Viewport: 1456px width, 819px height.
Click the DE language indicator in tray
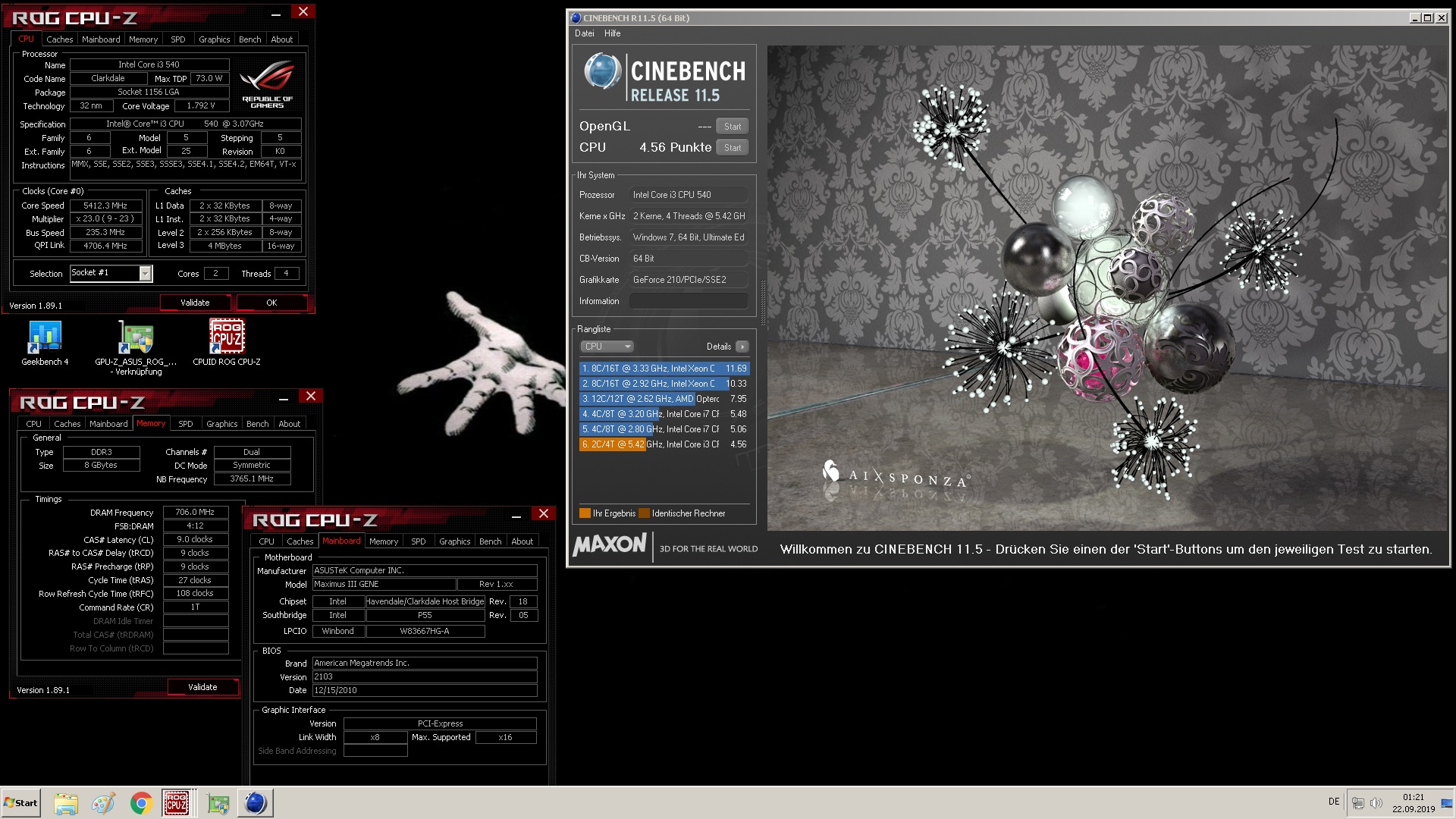pyautogui.click(x=1334, y=802)
